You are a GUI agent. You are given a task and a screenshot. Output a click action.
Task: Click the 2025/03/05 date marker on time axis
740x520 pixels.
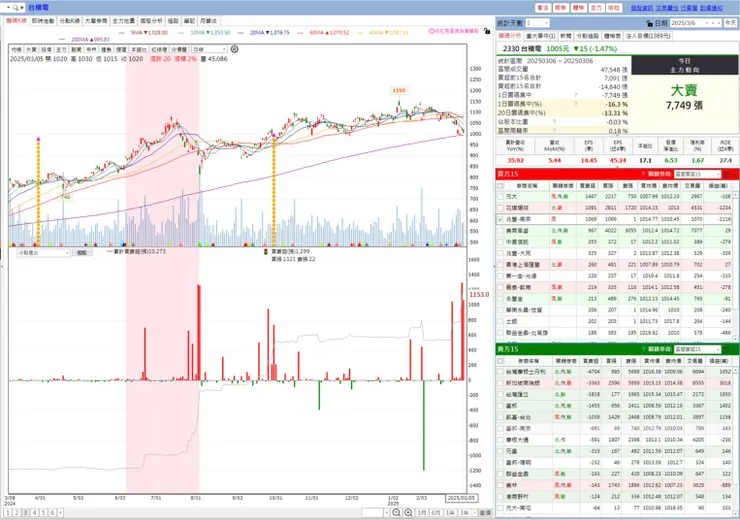461,498
